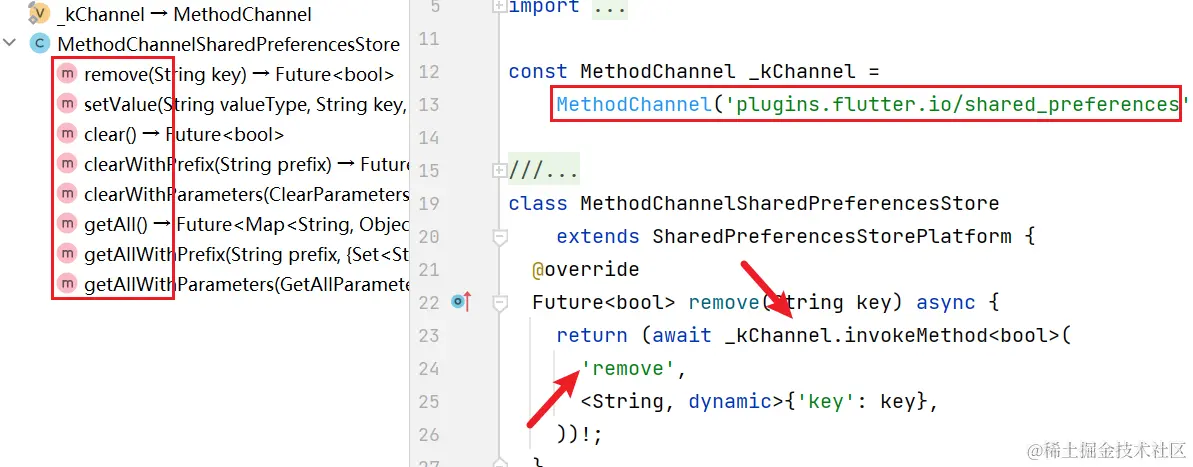Viewport: 1193px width, 467px height.
Task: Collapse the remove method at line 22
Action: 500,304
